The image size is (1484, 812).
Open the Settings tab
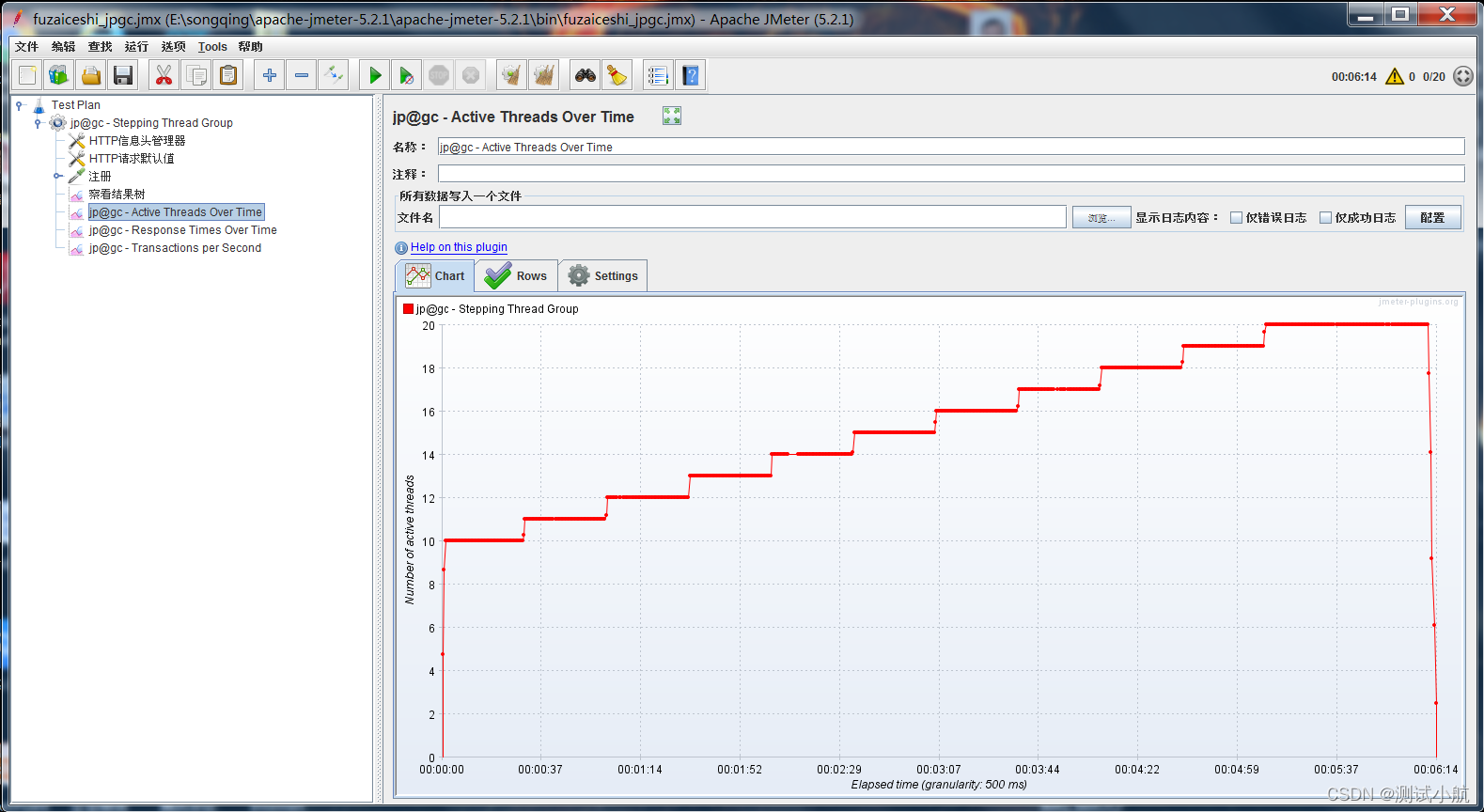coord(602,276)
